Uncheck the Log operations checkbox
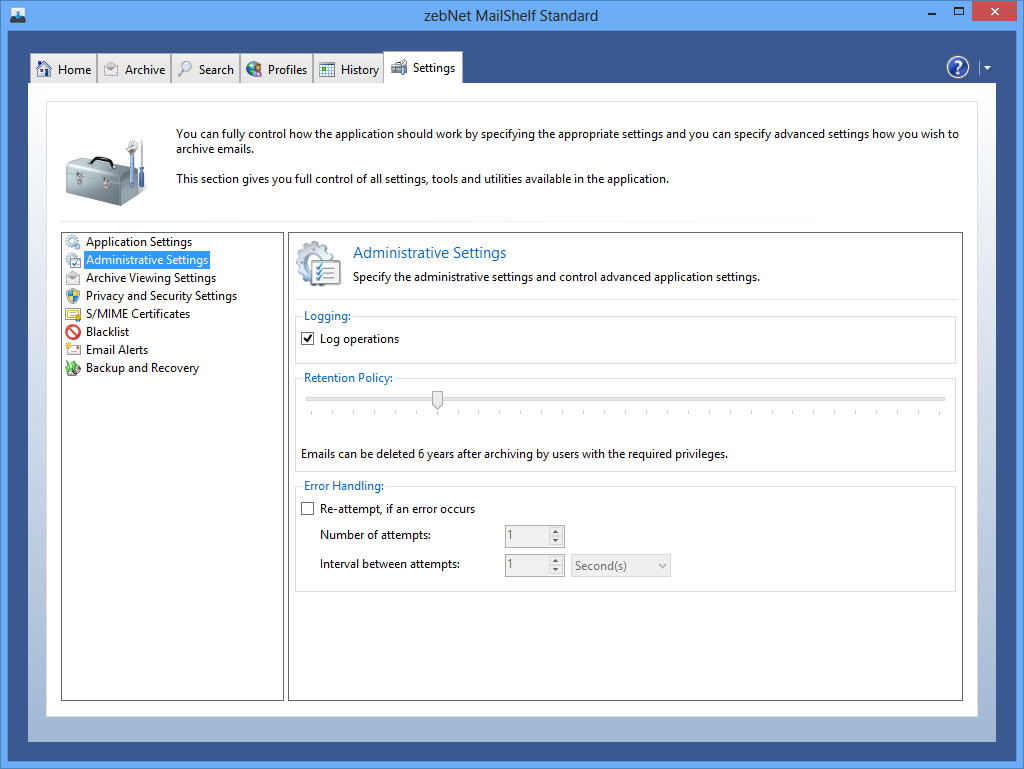Viewport: 1024px width, 769px height. [308, 339]
